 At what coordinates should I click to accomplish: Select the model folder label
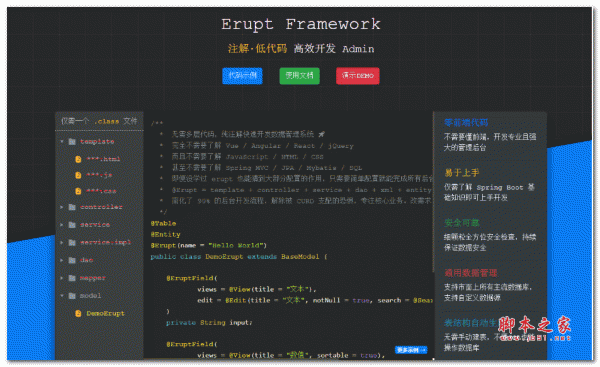(x=90, y=295)
